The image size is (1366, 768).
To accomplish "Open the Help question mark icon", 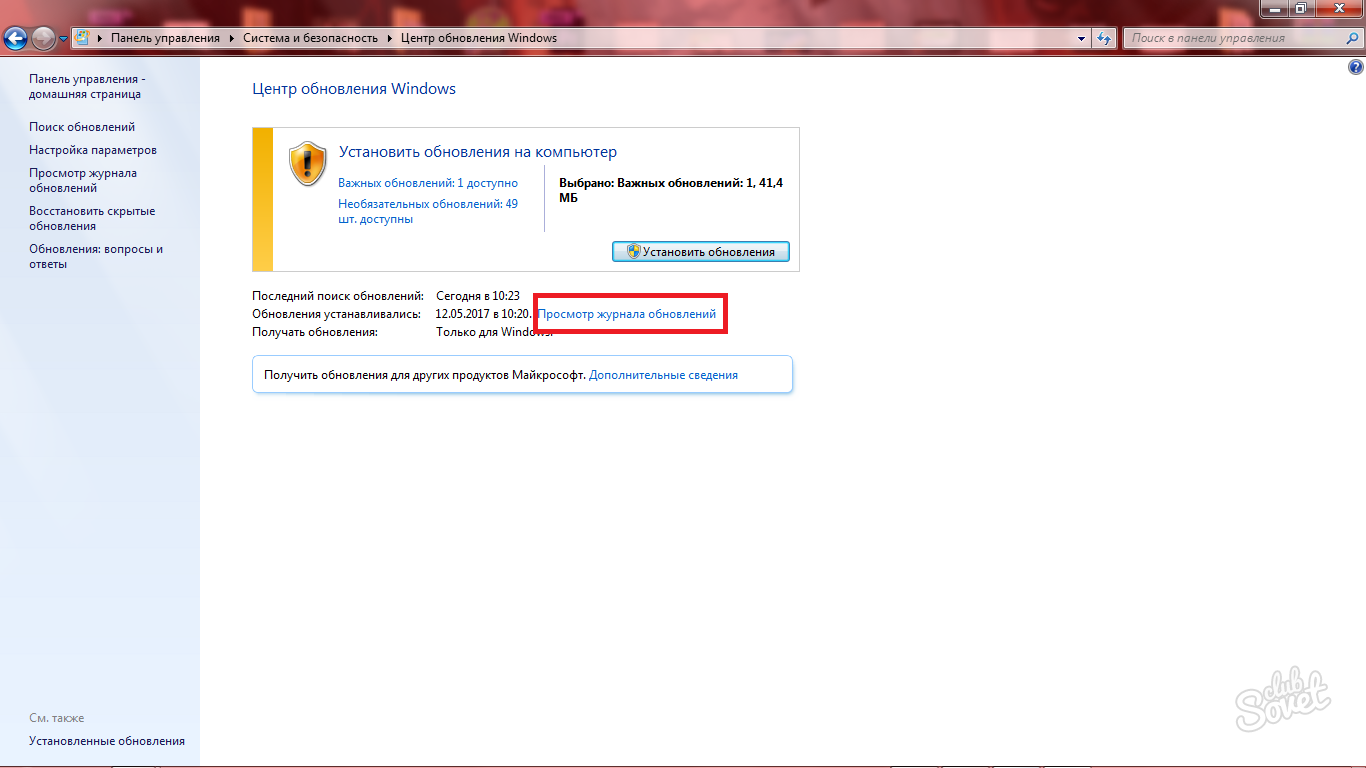I will [x=1356, y=68].
